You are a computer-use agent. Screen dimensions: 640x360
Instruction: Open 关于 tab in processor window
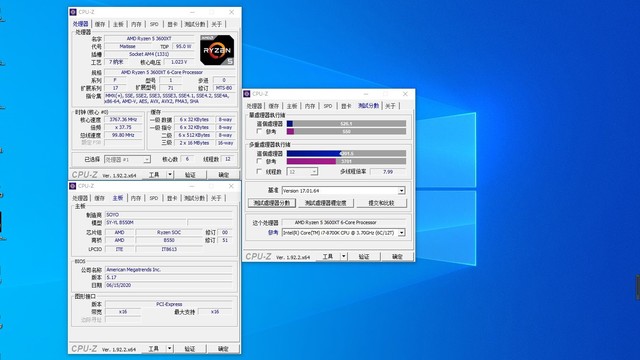click(217, 24)
